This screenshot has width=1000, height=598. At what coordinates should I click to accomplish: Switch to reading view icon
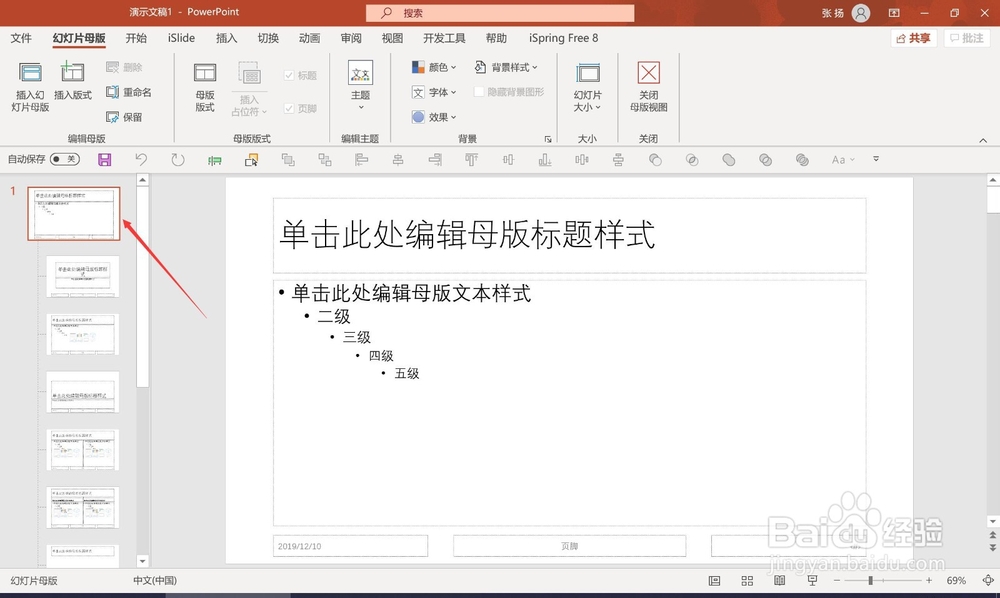tap(779, 580)
